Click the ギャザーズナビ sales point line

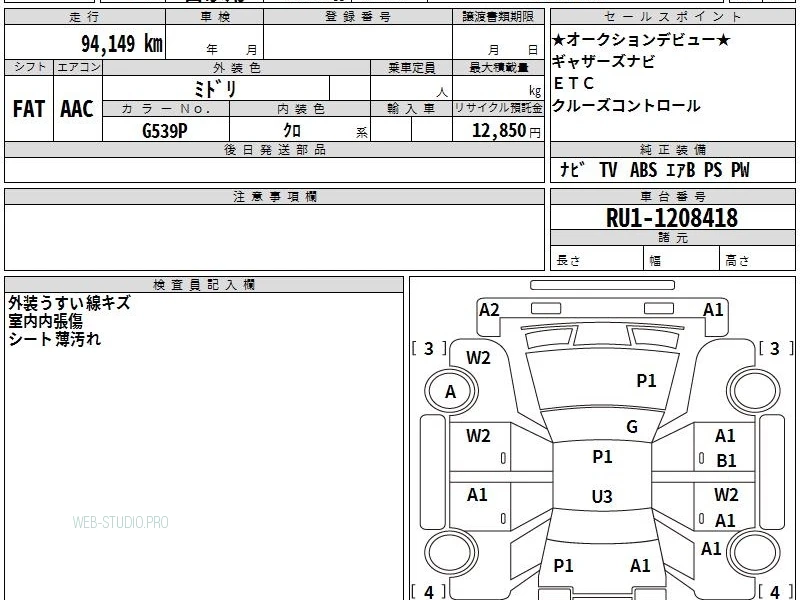coord(603,61)
